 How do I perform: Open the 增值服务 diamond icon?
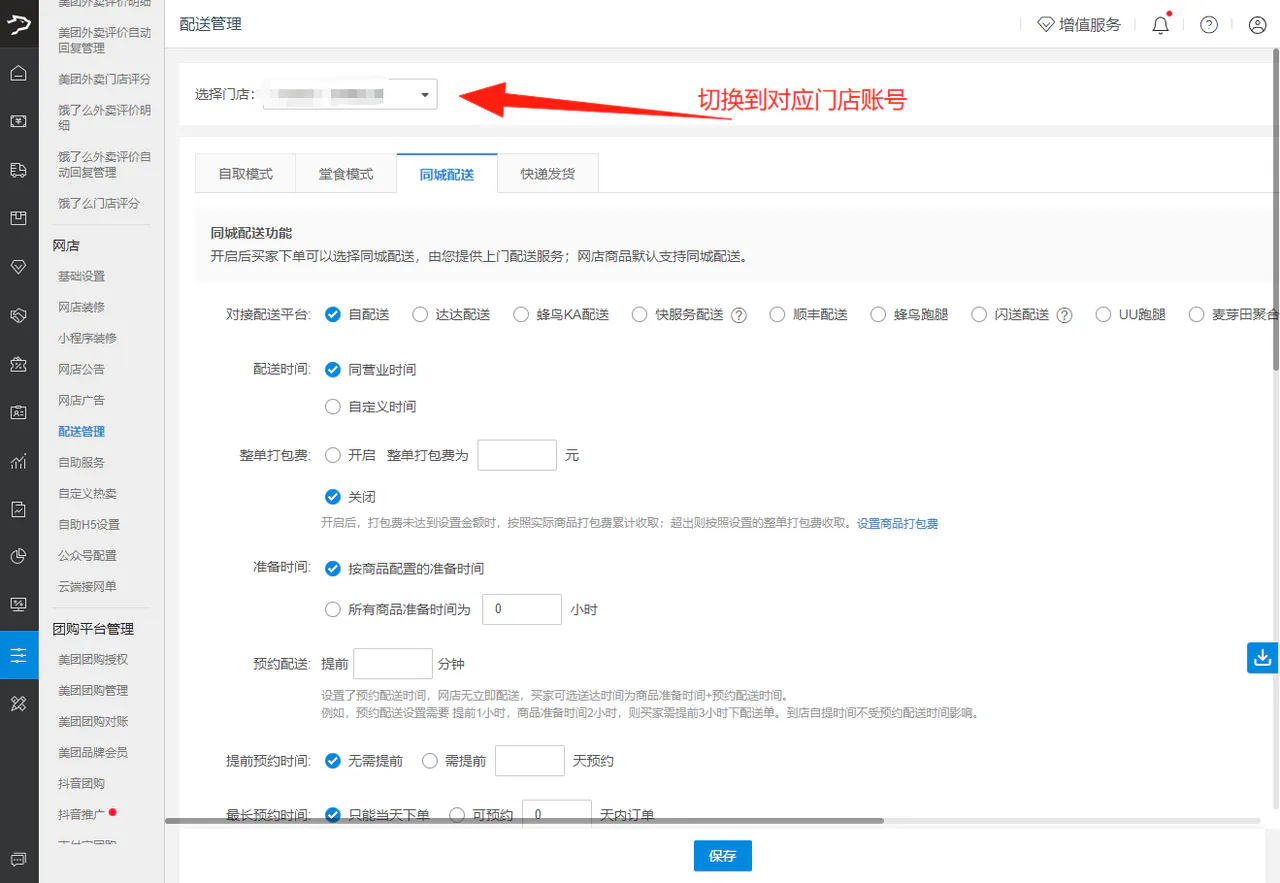(1046, 25)
